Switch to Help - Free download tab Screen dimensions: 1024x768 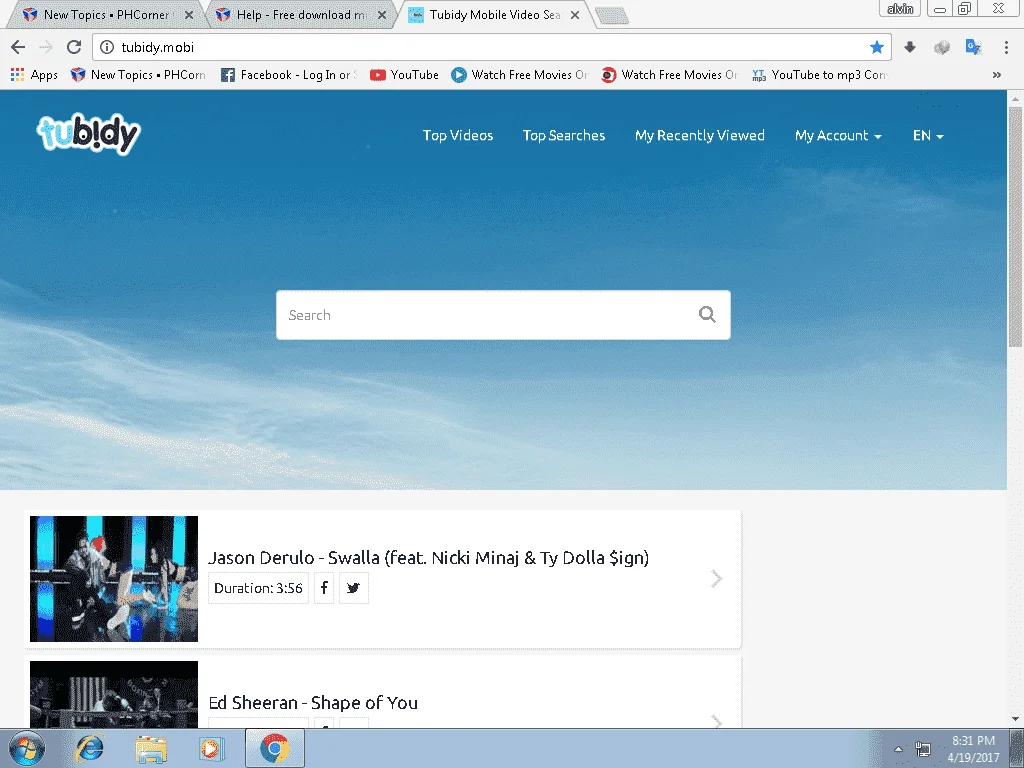tap(302, 14)
